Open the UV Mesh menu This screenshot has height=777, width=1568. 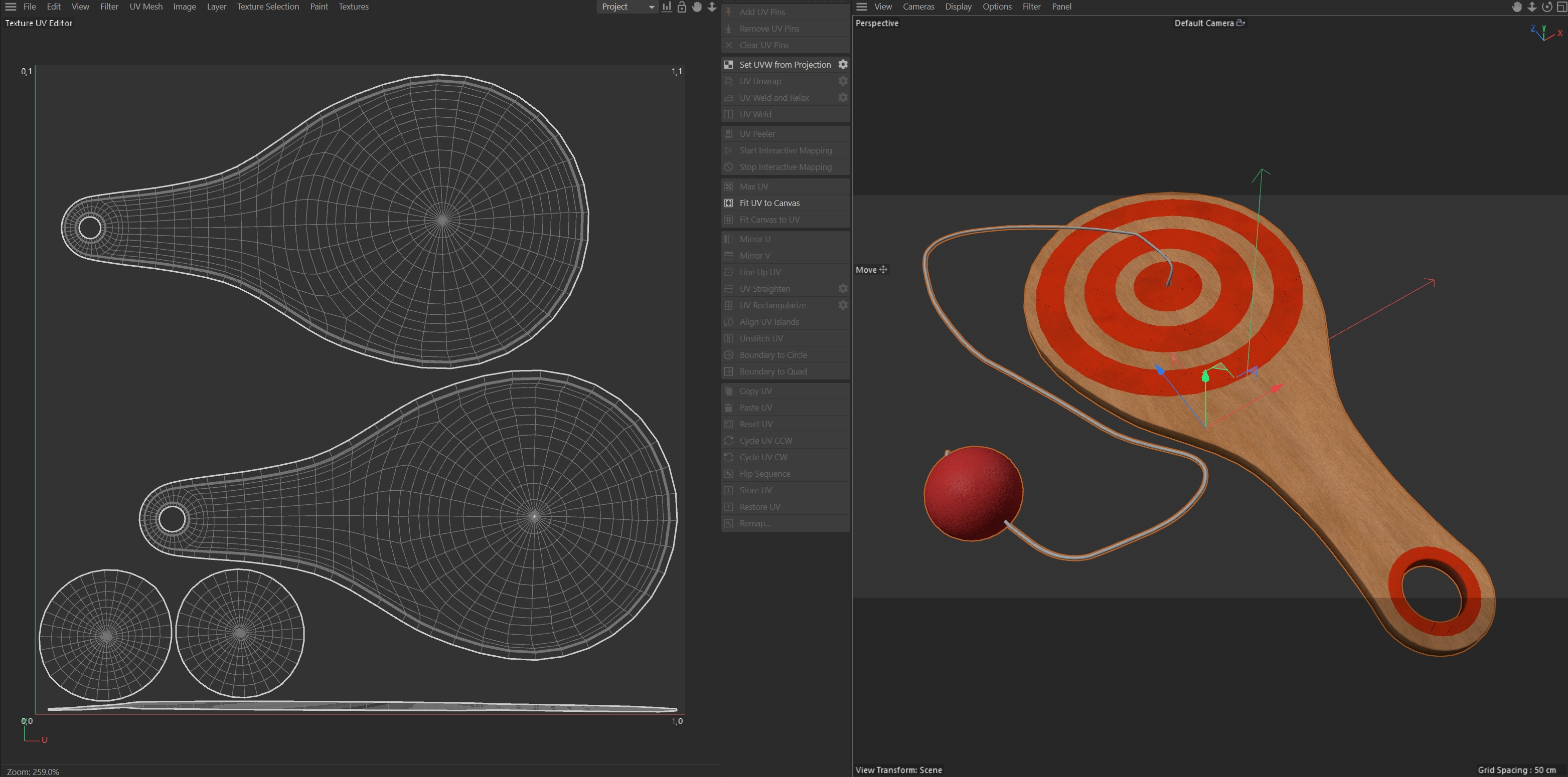pyautogui.click(x=146, y=7)
